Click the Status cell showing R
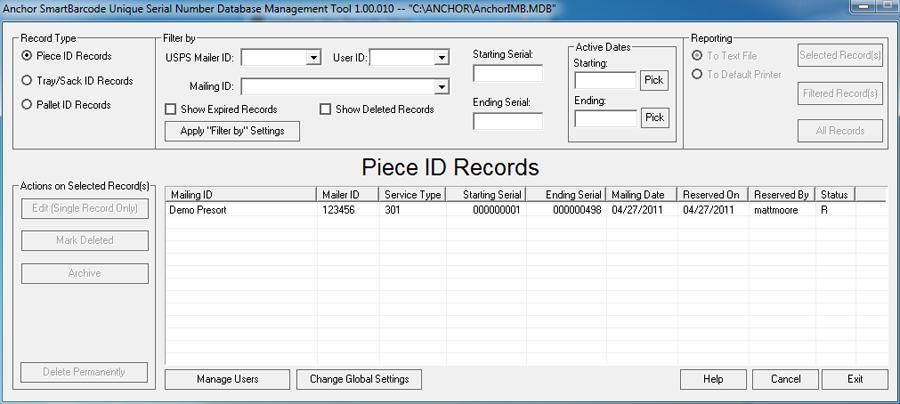 (x=824, y=210)
